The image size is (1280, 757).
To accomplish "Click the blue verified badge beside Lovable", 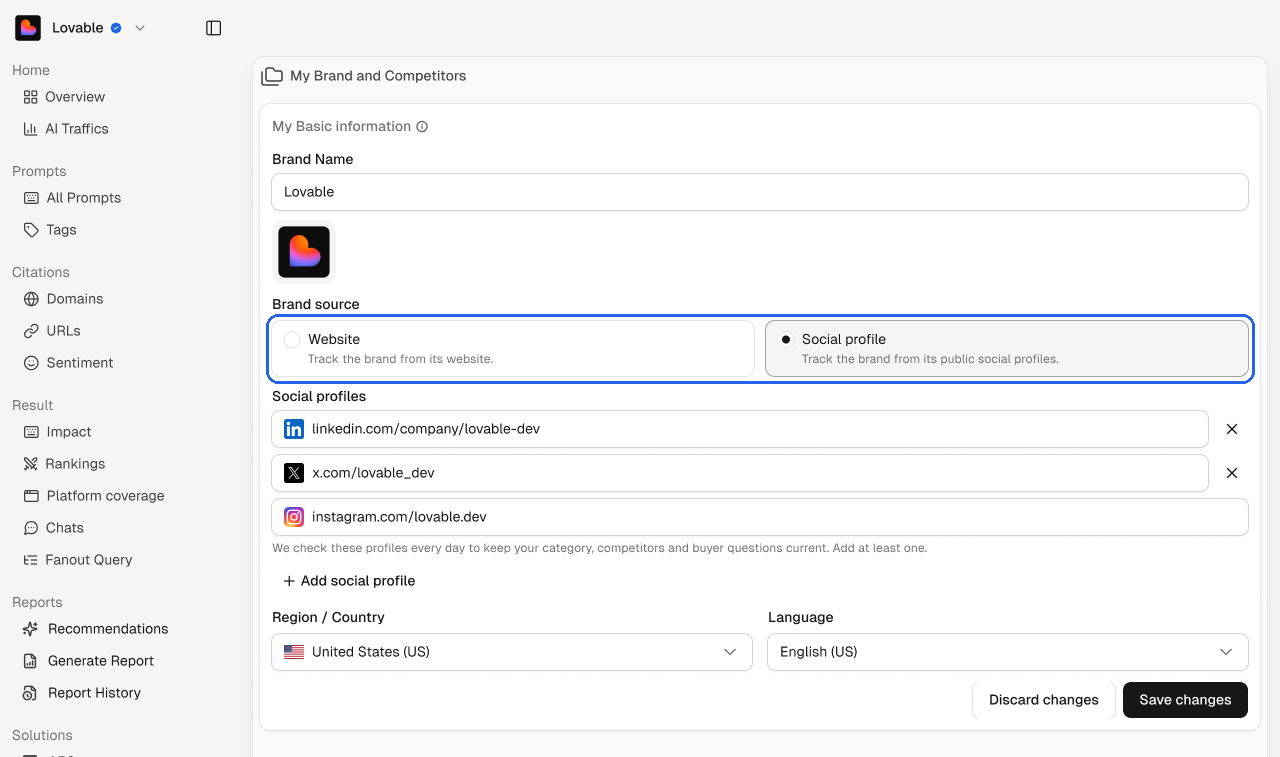I will click(x=116, y=28).
